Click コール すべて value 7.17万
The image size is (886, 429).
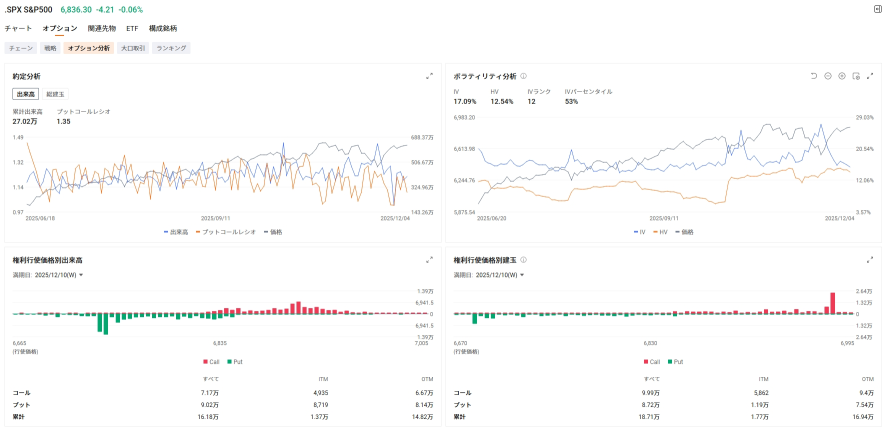(211, 393)
